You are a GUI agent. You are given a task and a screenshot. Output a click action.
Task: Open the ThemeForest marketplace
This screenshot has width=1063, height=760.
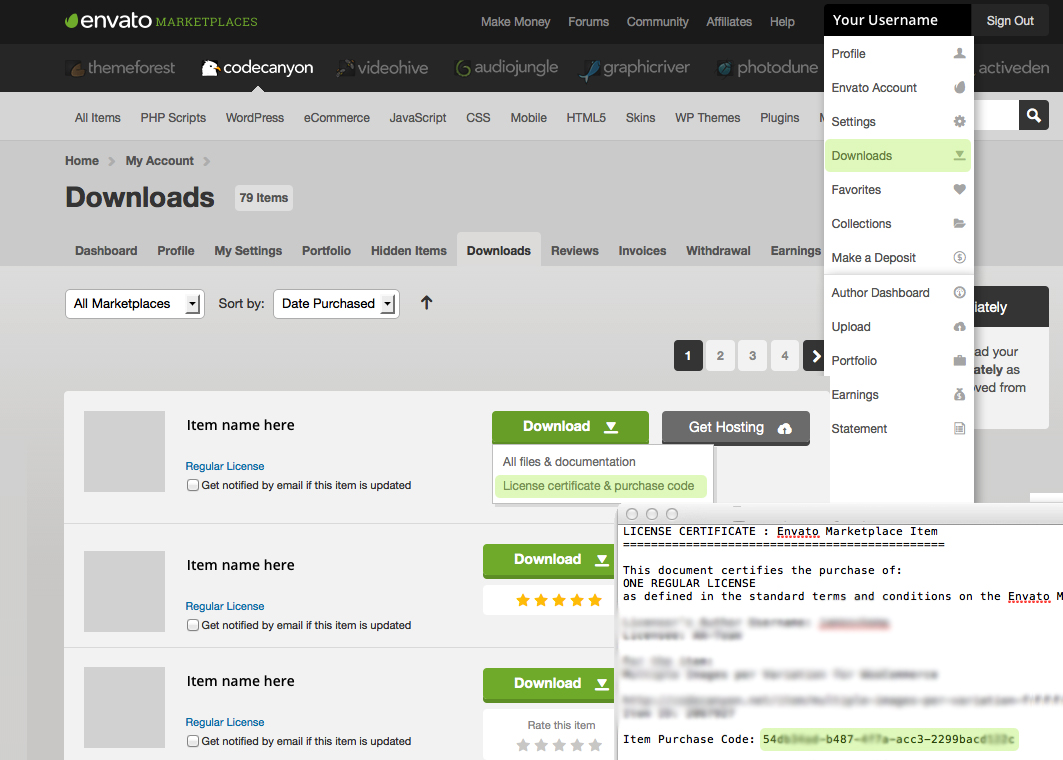120,68
